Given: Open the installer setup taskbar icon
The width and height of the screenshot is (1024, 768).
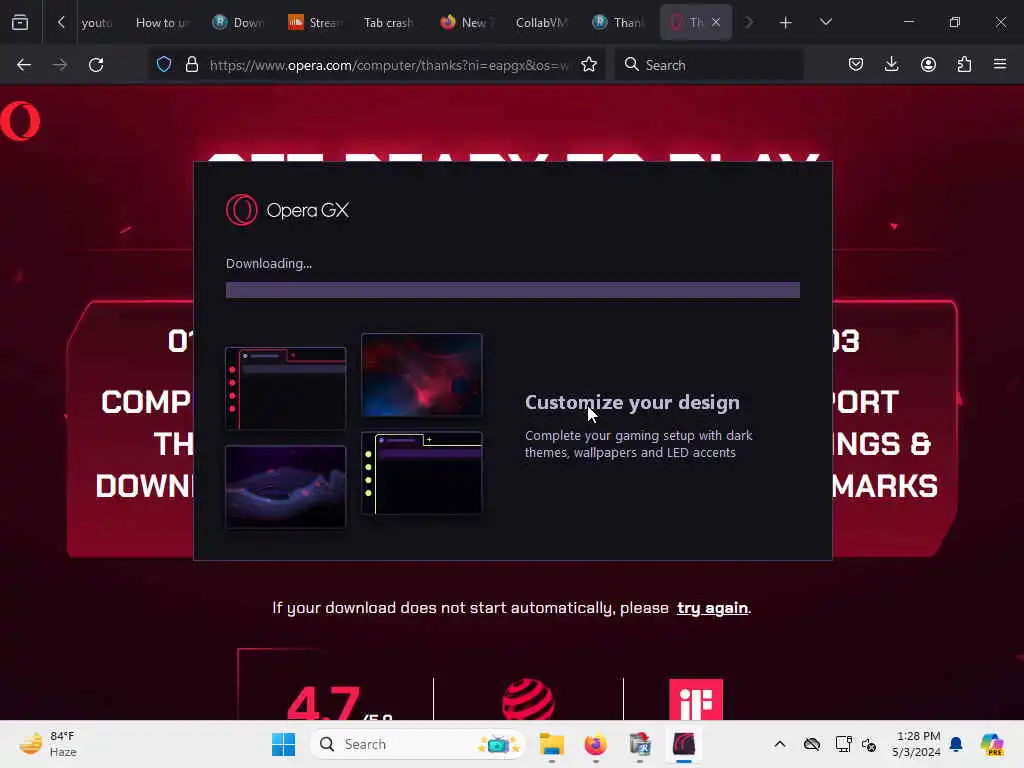Looking at the screenshot, I should pos(640,744).
